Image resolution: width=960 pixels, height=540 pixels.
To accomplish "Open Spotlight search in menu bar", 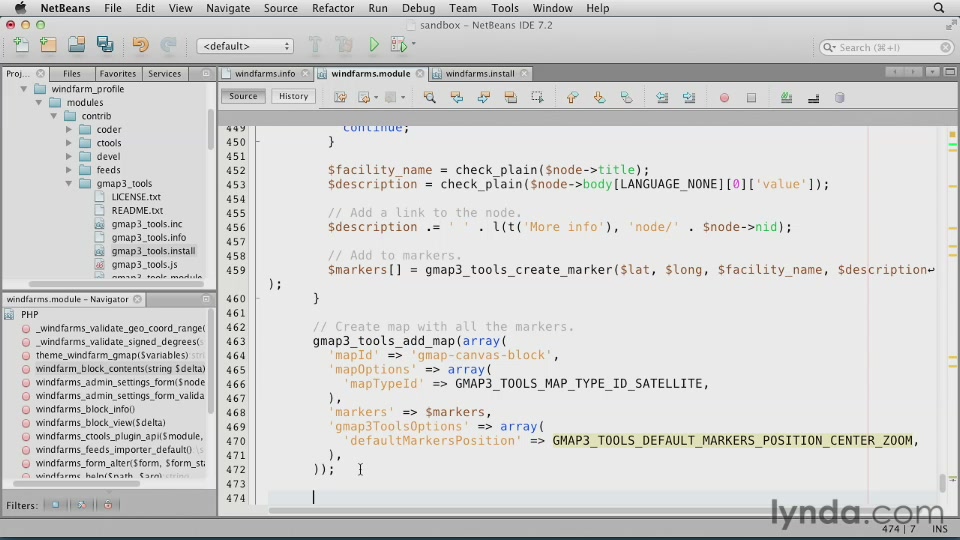I will 939,8.
